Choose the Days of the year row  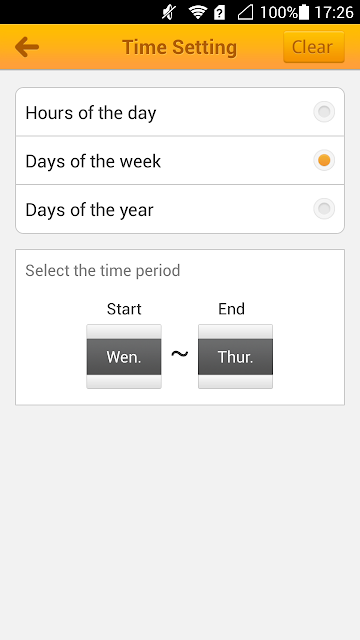[180, 209]
